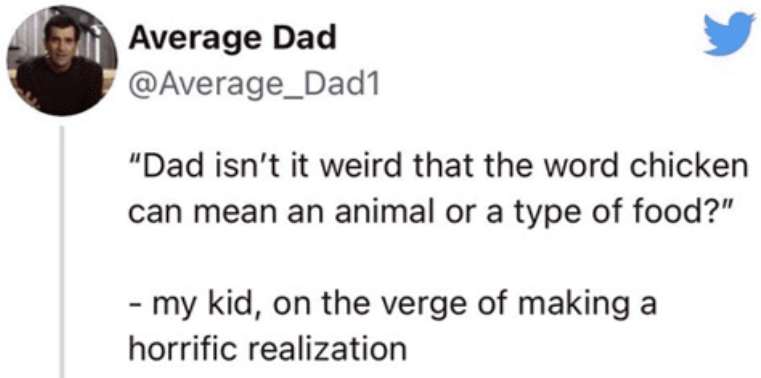The width and height of the screenshot is (761, 378).
Task: Open the @Average_Dad1 handle link
Action: [x=253, y=87]
